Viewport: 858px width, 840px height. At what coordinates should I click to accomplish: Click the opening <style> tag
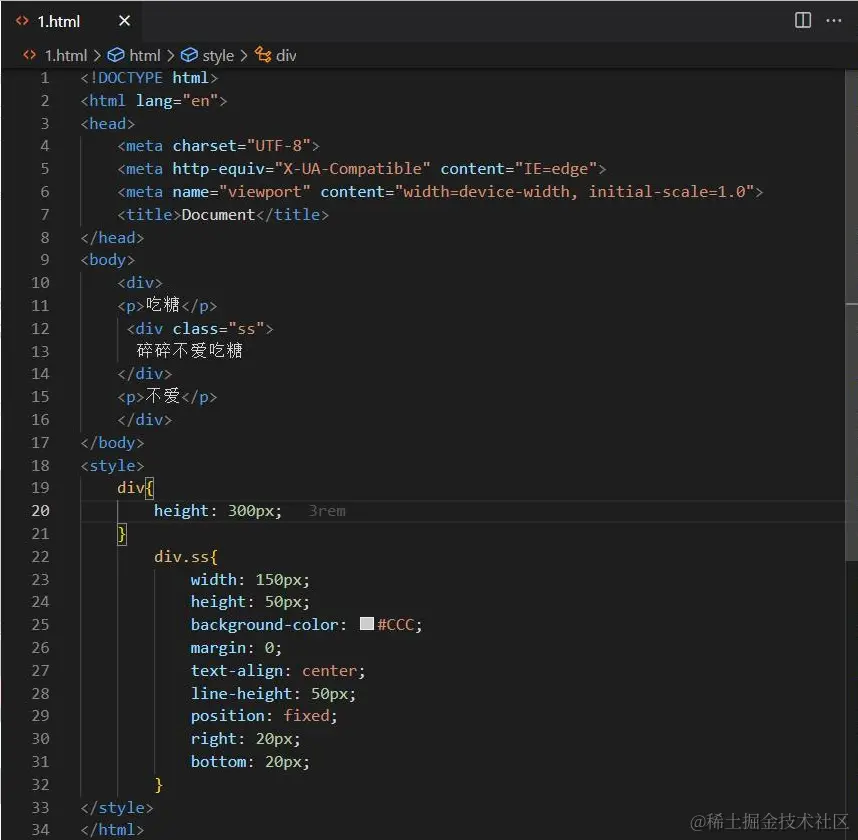click(x=113, y=465)
